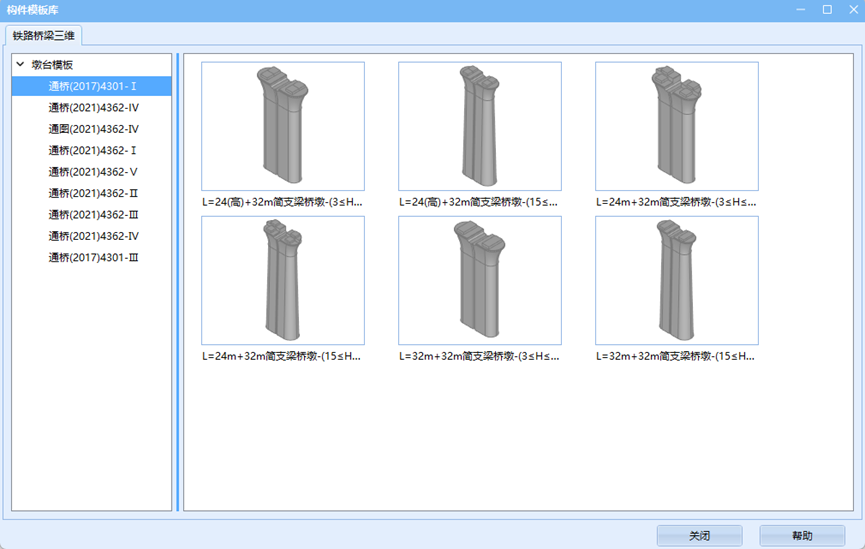This screenshot has width=865, height=549.
Task: Select the L=24(高)+32m pier thumbnail for 3≤H
Action: [282, 127]
